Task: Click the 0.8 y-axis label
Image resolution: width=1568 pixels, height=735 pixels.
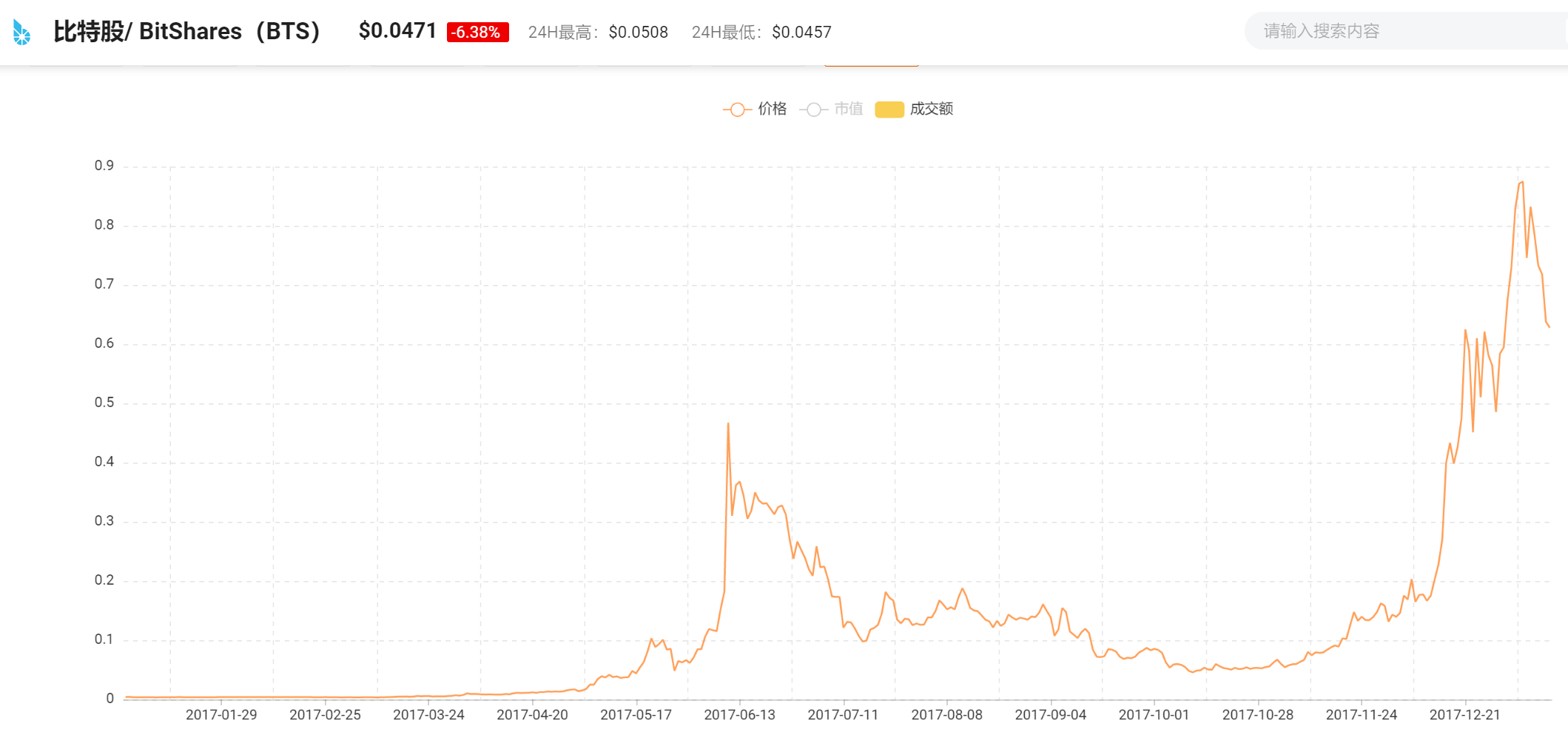Action: click(104, 225)
